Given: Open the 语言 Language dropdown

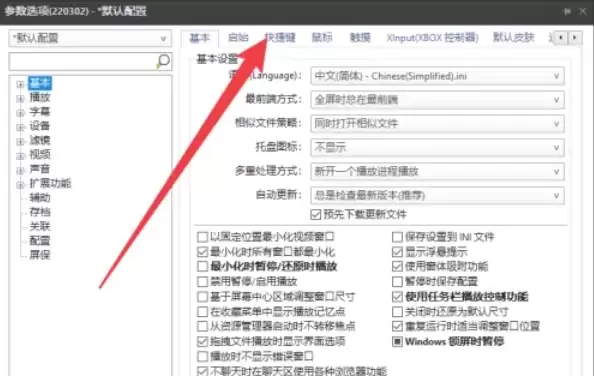Looking at the screenshot, I should 438,76.
